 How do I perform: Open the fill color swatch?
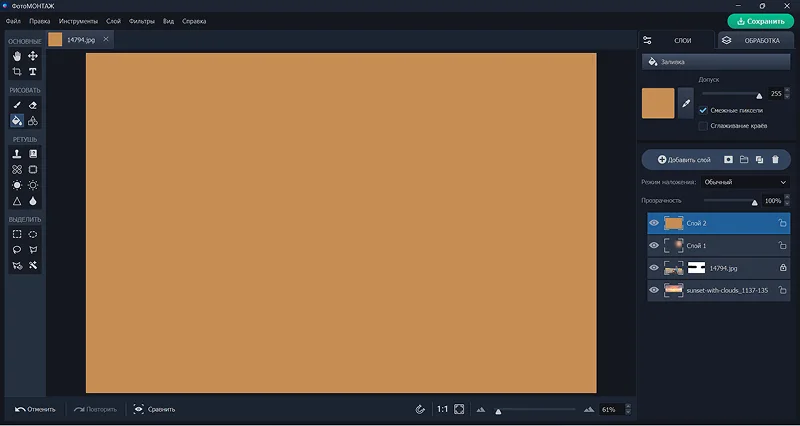[658, 103]
